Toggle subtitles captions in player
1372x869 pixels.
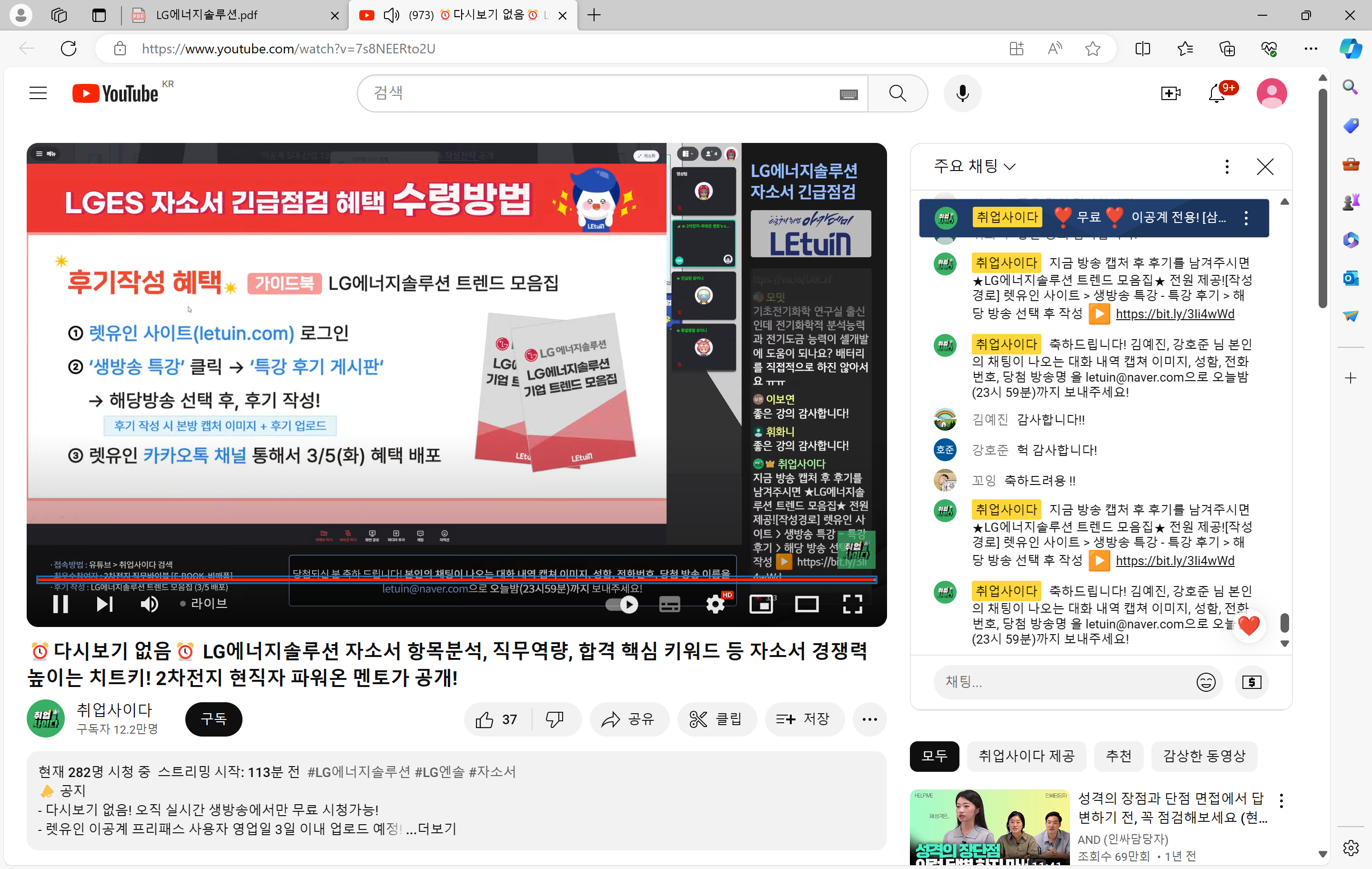(x=669, y=604)
